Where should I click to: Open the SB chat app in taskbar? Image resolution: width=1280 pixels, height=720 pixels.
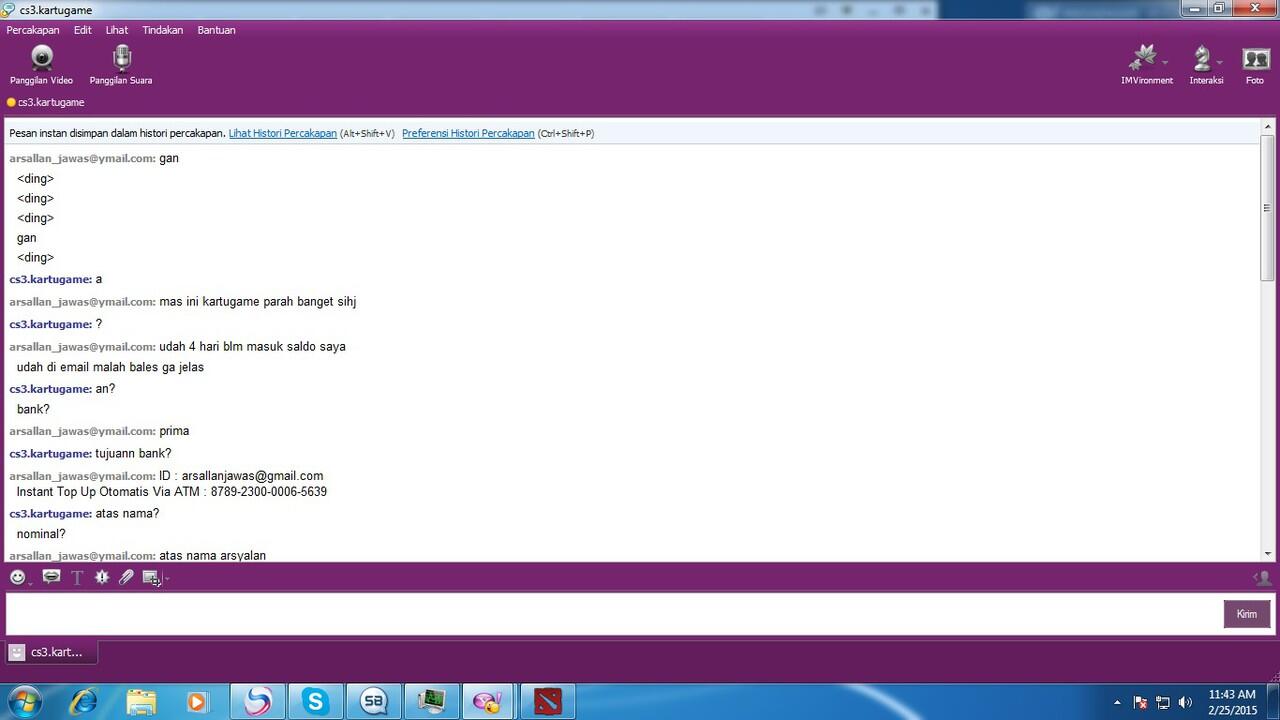[374, 701]
